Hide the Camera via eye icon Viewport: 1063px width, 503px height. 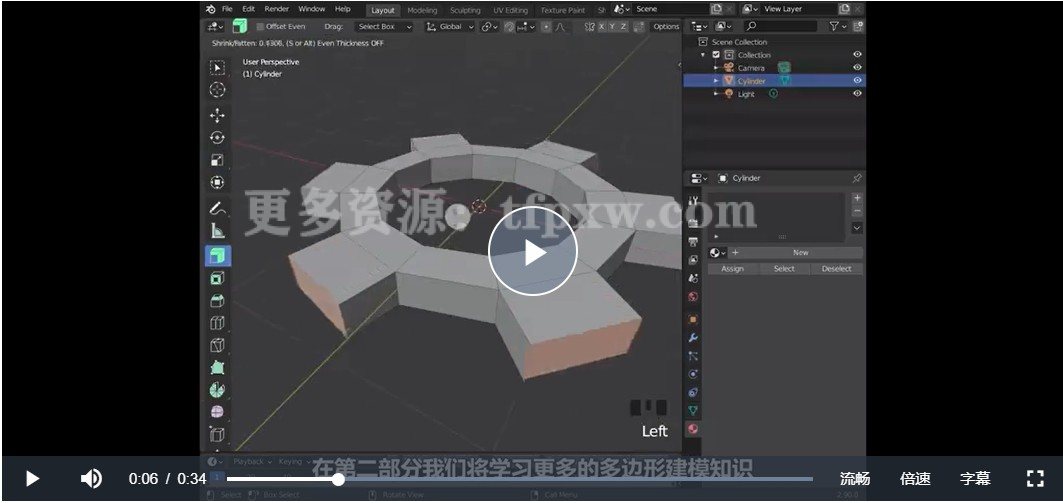(857, 67)
